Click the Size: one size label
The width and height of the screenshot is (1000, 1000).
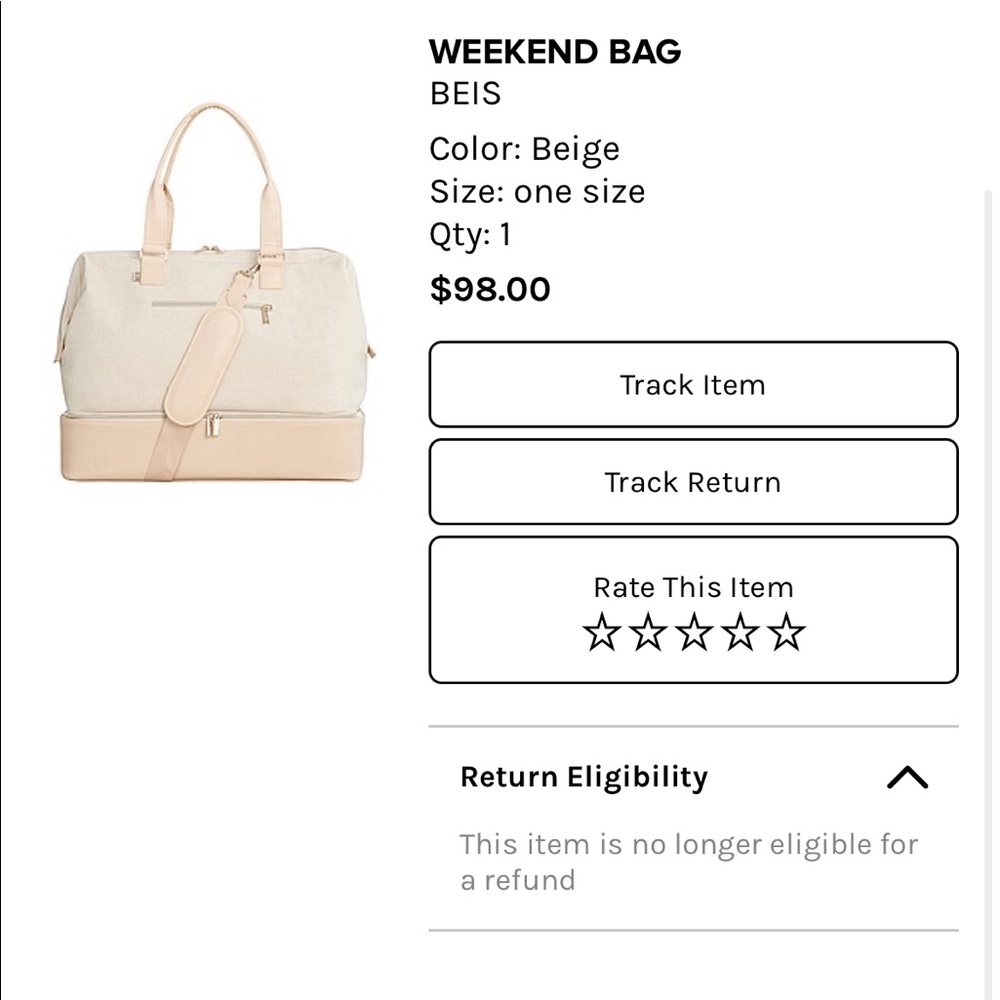click(x=537, y=192)
